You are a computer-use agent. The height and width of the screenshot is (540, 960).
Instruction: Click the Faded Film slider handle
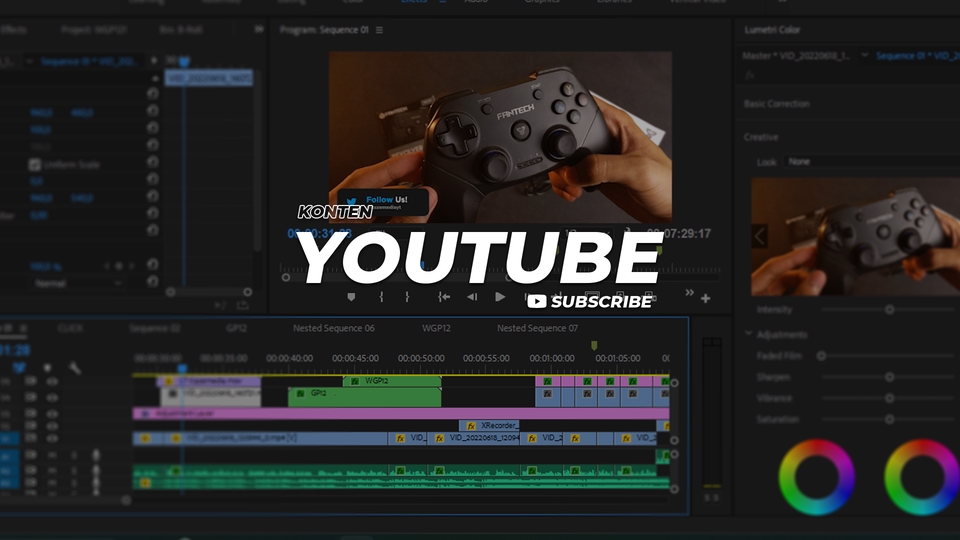[822, 356]
